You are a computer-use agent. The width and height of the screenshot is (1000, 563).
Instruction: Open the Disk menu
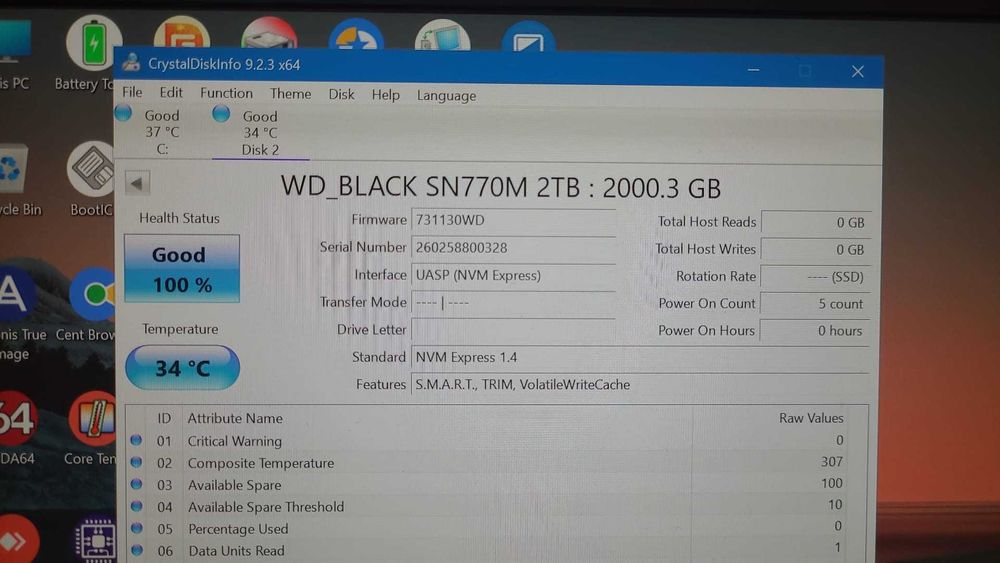(341, 94)
